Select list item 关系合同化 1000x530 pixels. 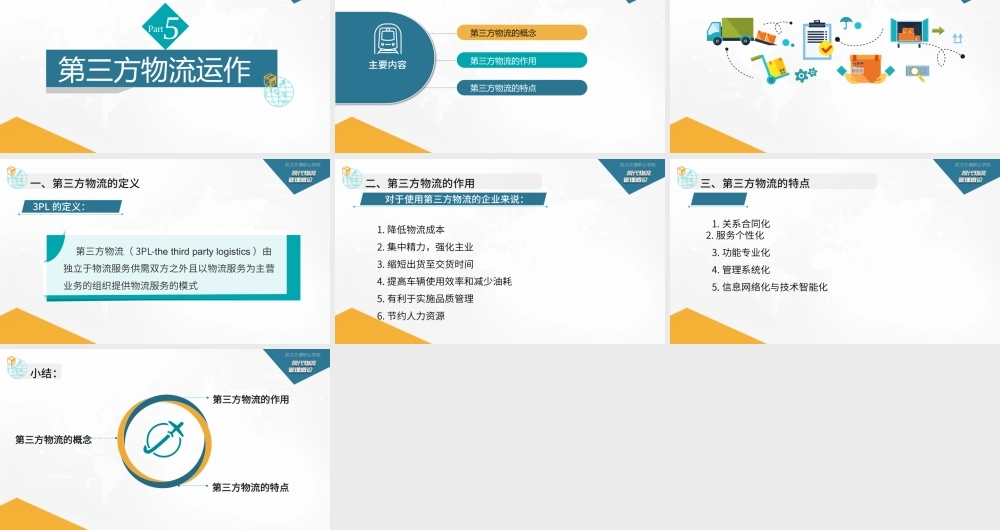click(x=740, y=223)
